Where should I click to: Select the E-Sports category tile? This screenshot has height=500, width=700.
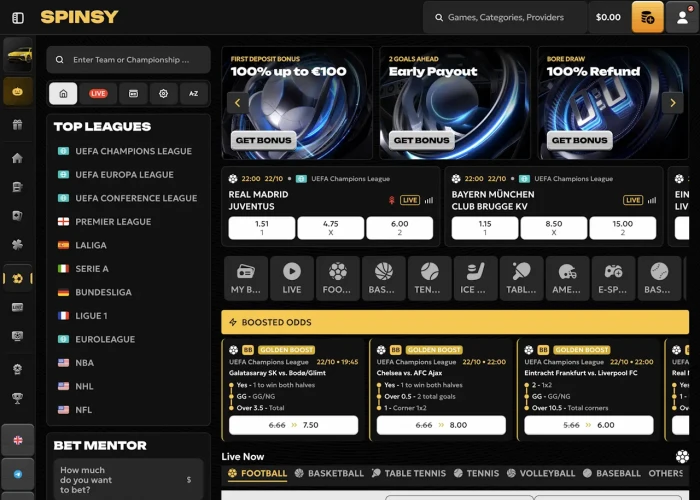[614, 278]
